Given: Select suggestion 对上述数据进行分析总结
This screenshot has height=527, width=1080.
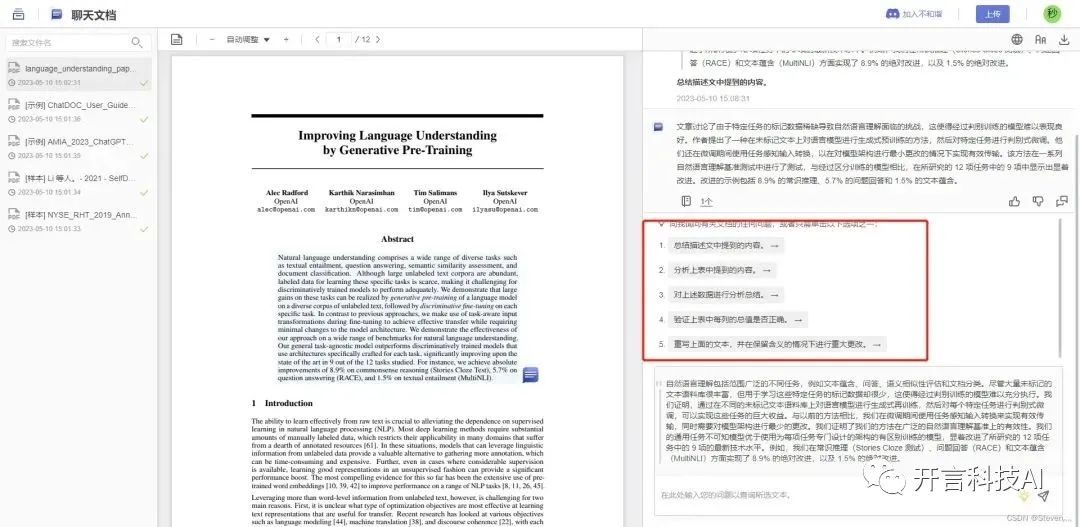Looking at the screenshot, I should [x=726, y=295].
